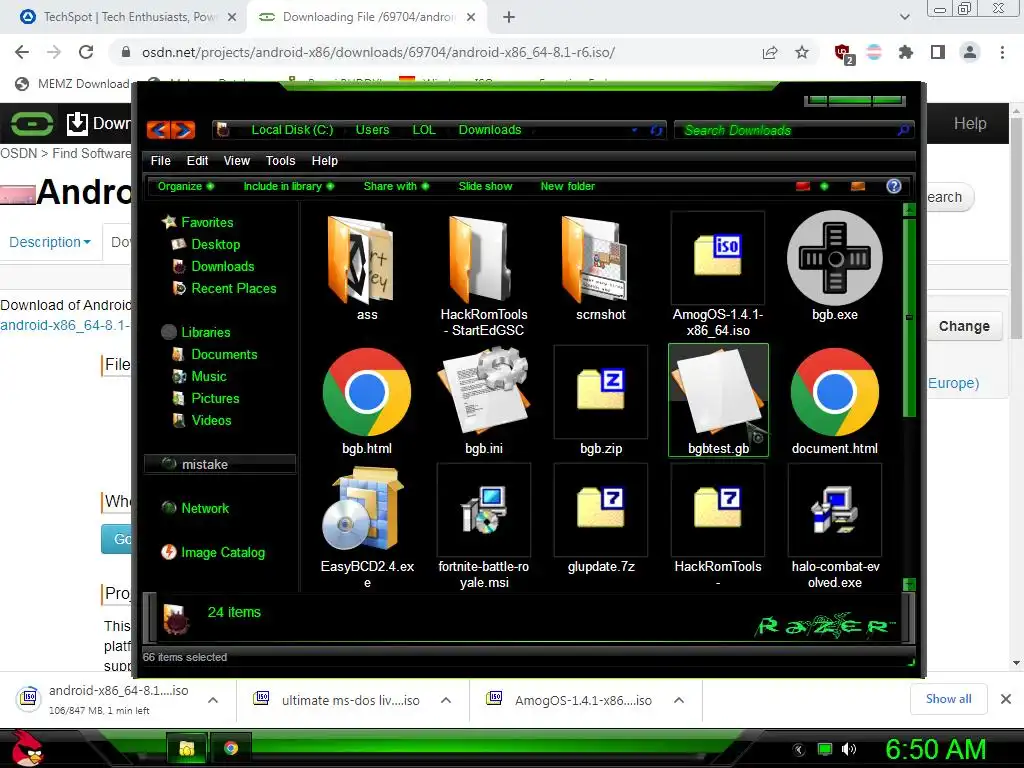Image resolution: width=1024 pixels, height=768 pixels.
Task: Click the Chrome URL address bar
Action: pos(436,52)
